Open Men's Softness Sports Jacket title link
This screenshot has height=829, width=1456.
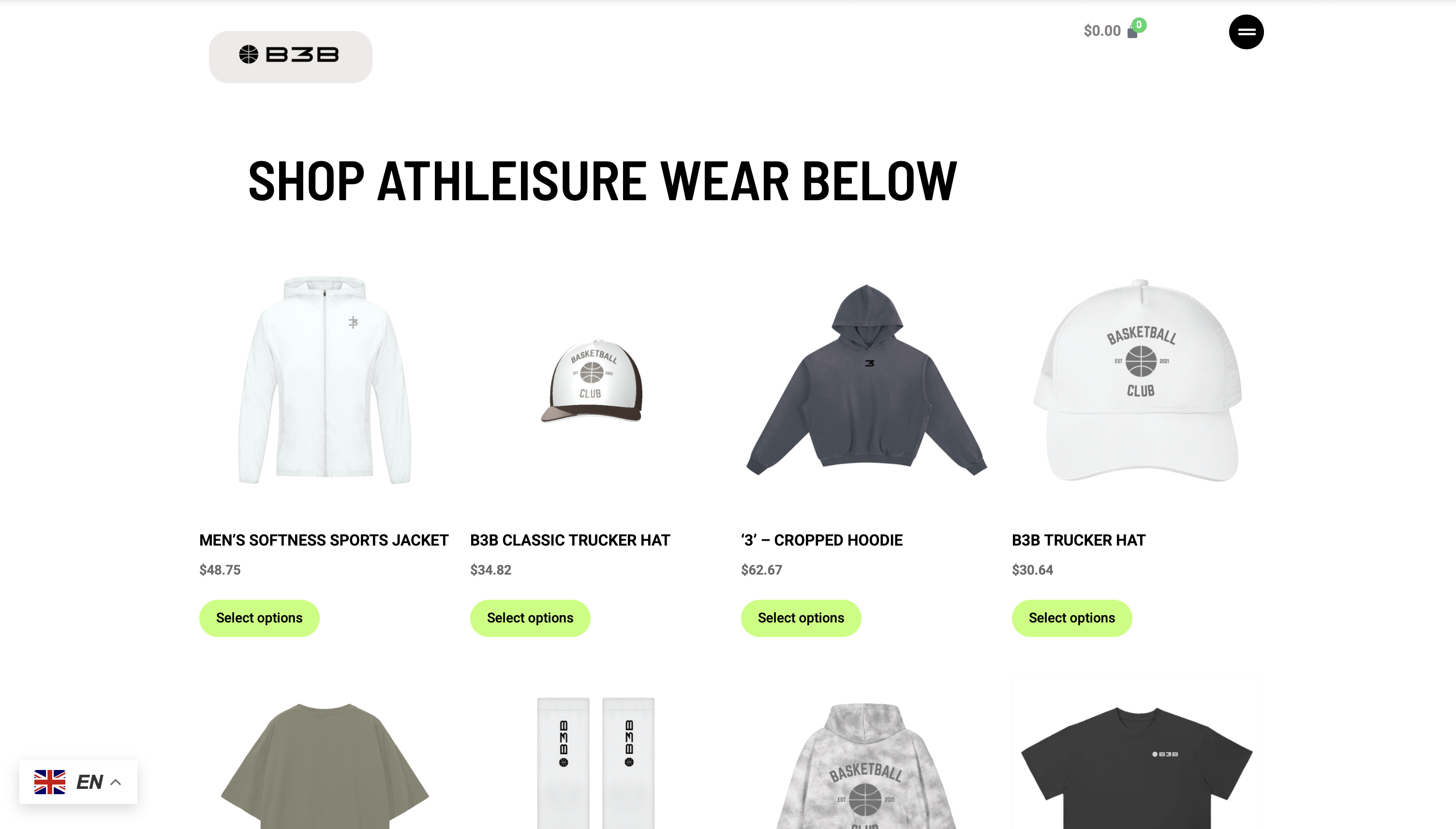[324, 540]
